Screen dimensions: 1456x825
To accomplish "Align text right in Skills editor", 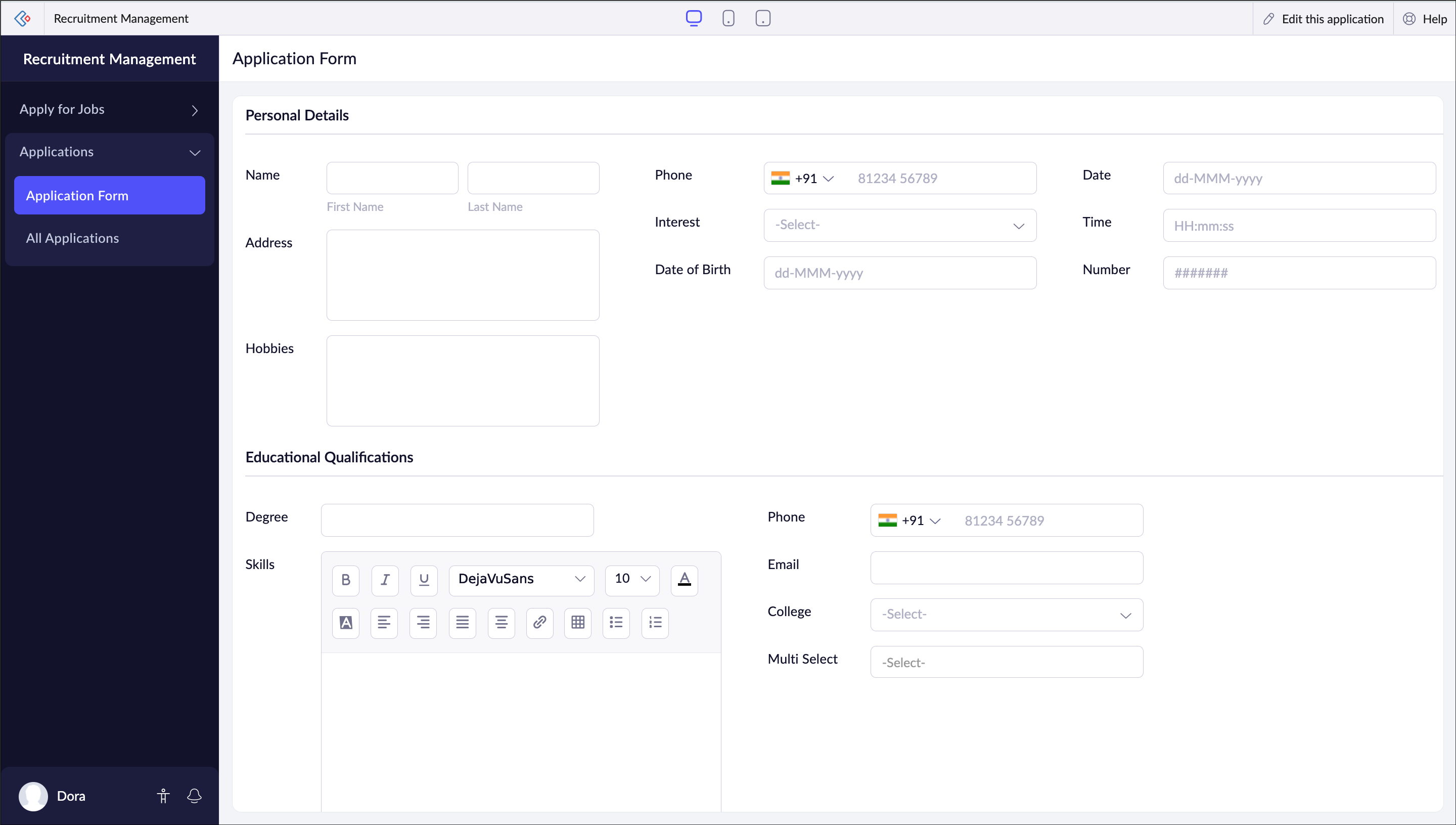I will coord(423,623).
